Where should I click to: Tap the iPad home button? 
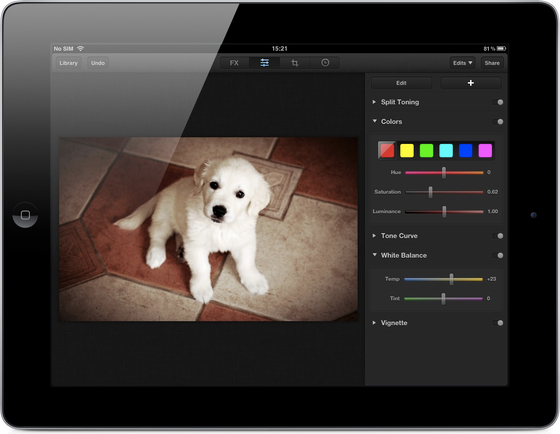(x=25, y=215)
